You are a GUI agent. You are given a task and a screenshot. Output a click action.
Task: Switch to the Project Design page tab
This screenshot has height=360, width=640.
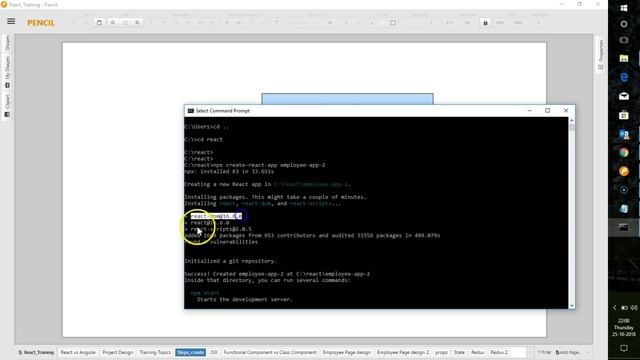118,352
